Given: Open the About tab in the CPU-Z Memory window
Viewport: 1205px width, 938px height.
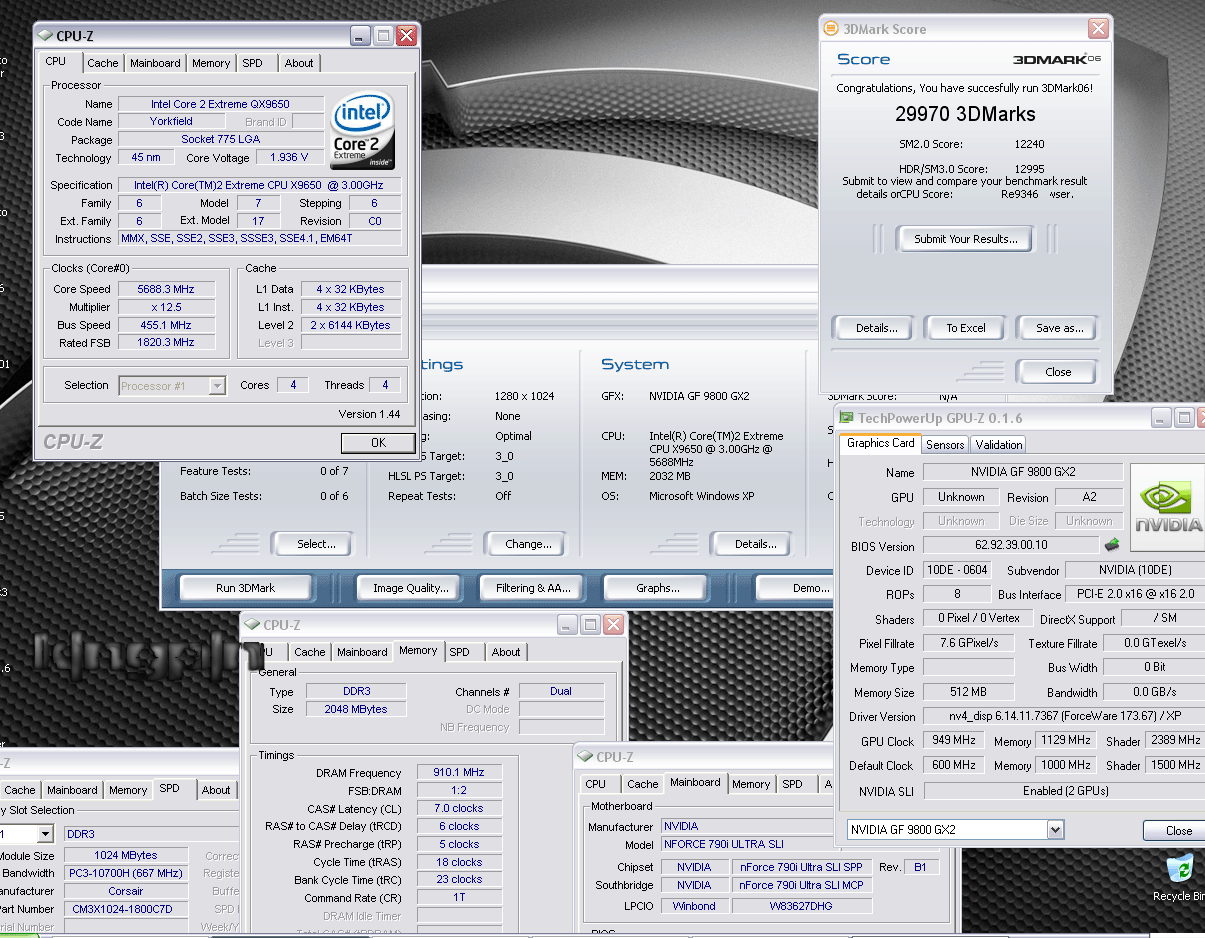Looking at the screenshot, I should point(506,652).
